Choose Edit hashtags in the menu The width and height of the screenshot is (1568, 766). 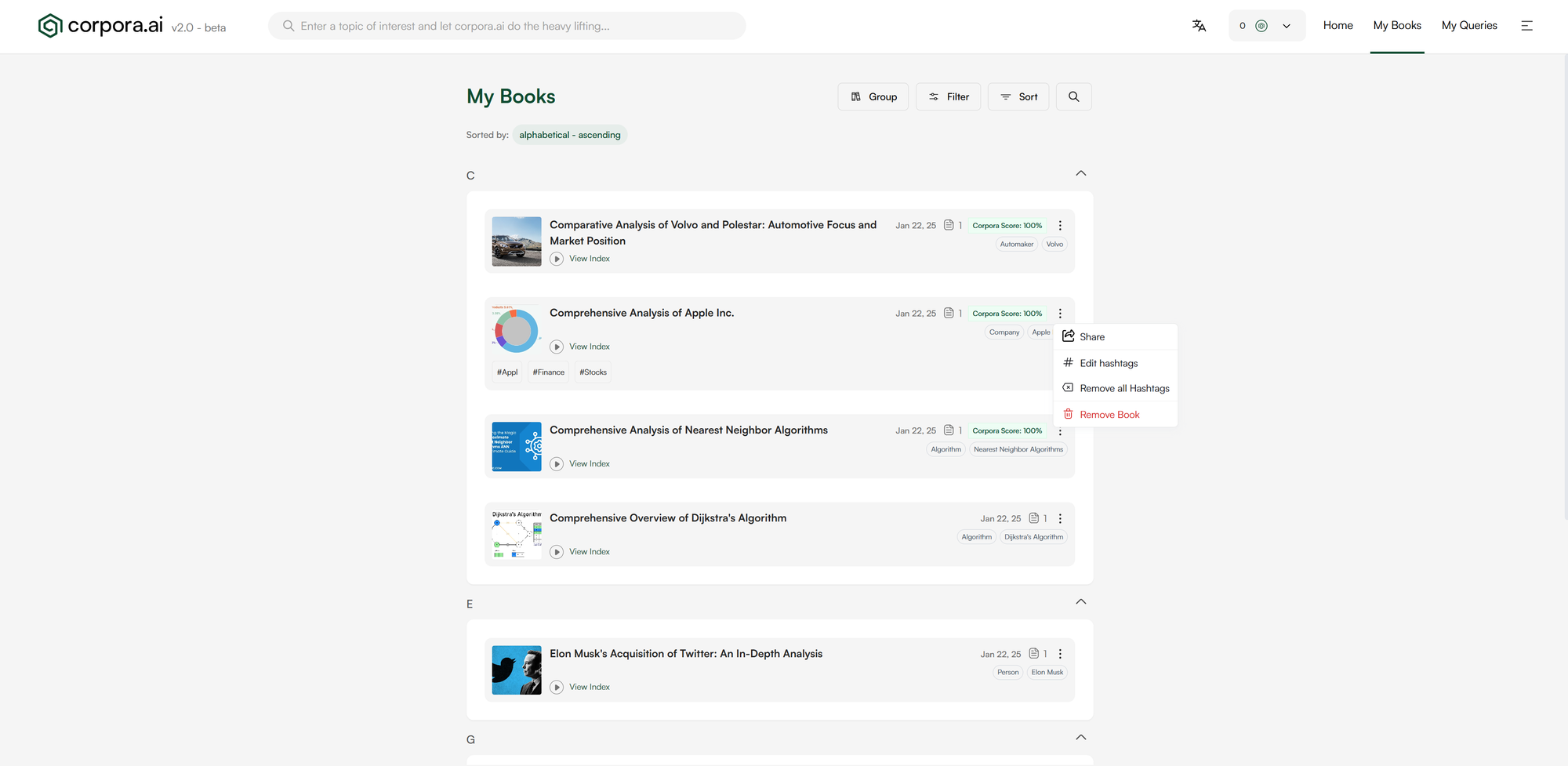[1108, 363]
